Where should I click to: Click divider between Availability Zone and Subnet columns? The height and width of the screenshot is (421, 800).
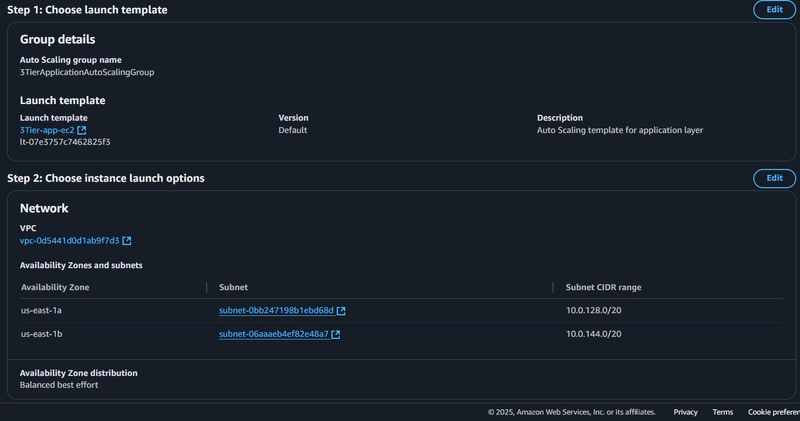coord(207,287)
